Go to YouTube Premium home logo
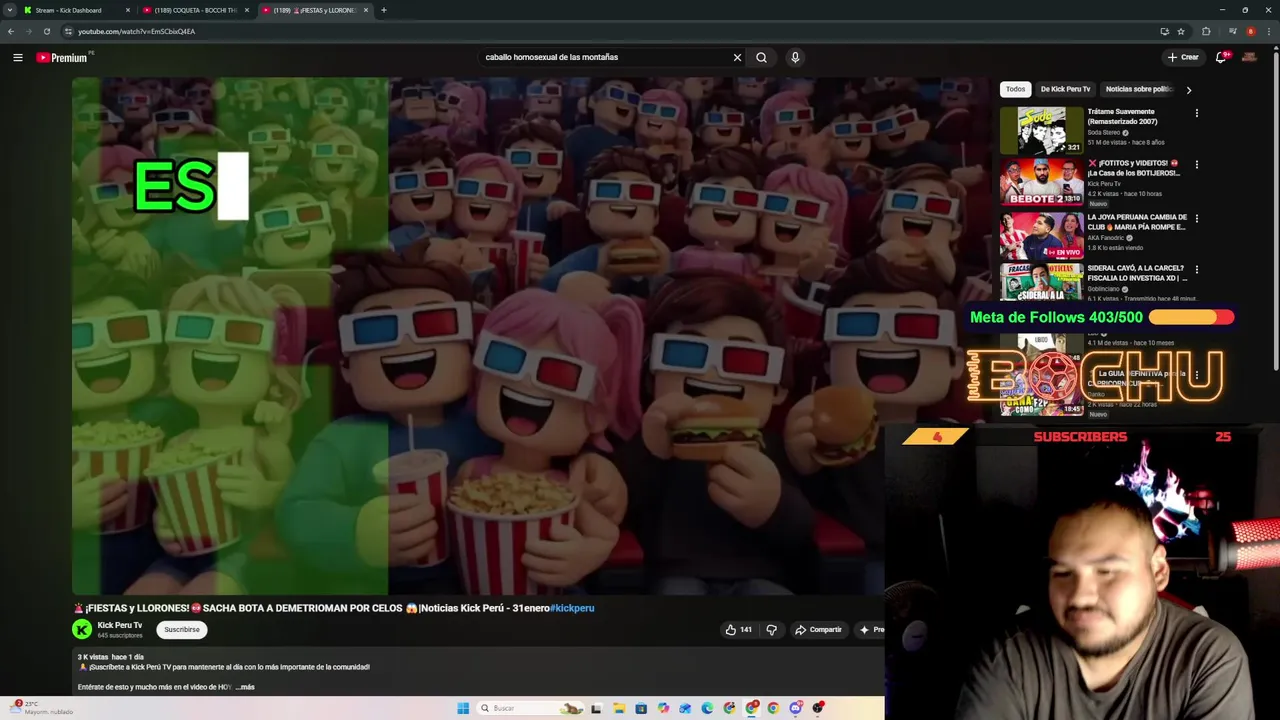The width and height of the screenshot is (1280, 720). click(x=63, y=57)
